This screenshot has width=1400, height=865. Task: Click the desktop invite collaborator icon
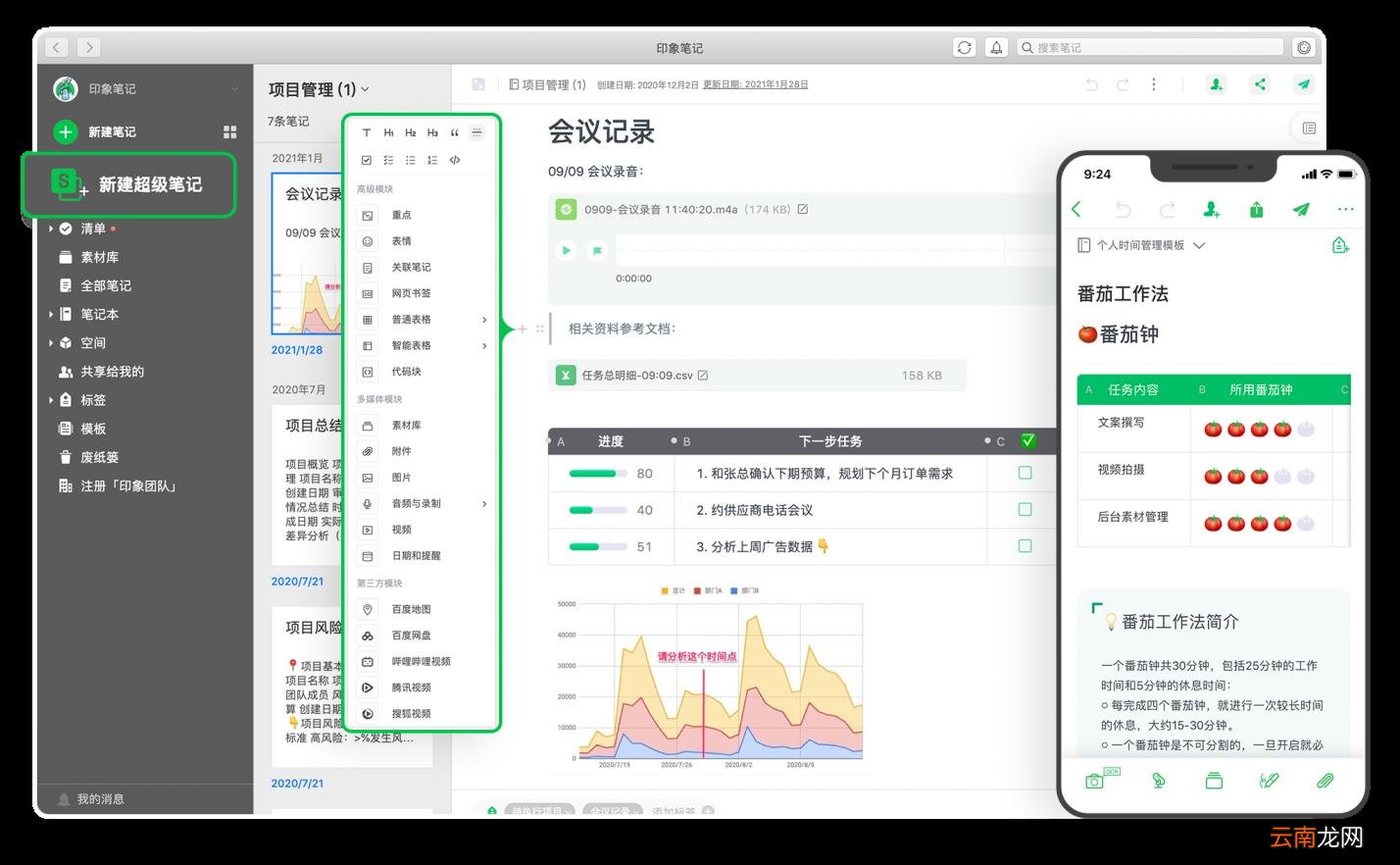point(1216,84)
